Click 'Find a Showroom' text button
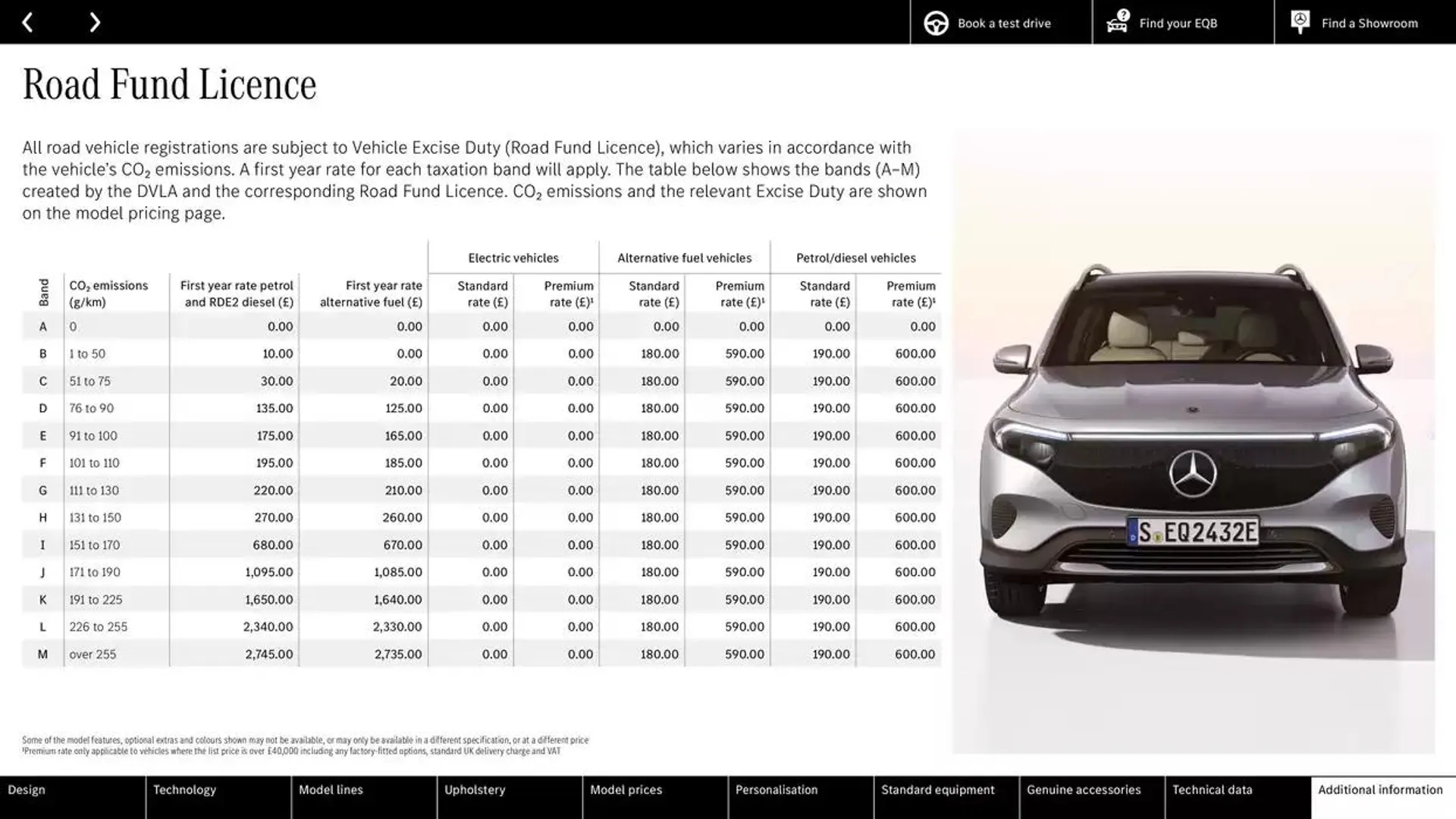1456x819 pixels. tap(1370, 22)
